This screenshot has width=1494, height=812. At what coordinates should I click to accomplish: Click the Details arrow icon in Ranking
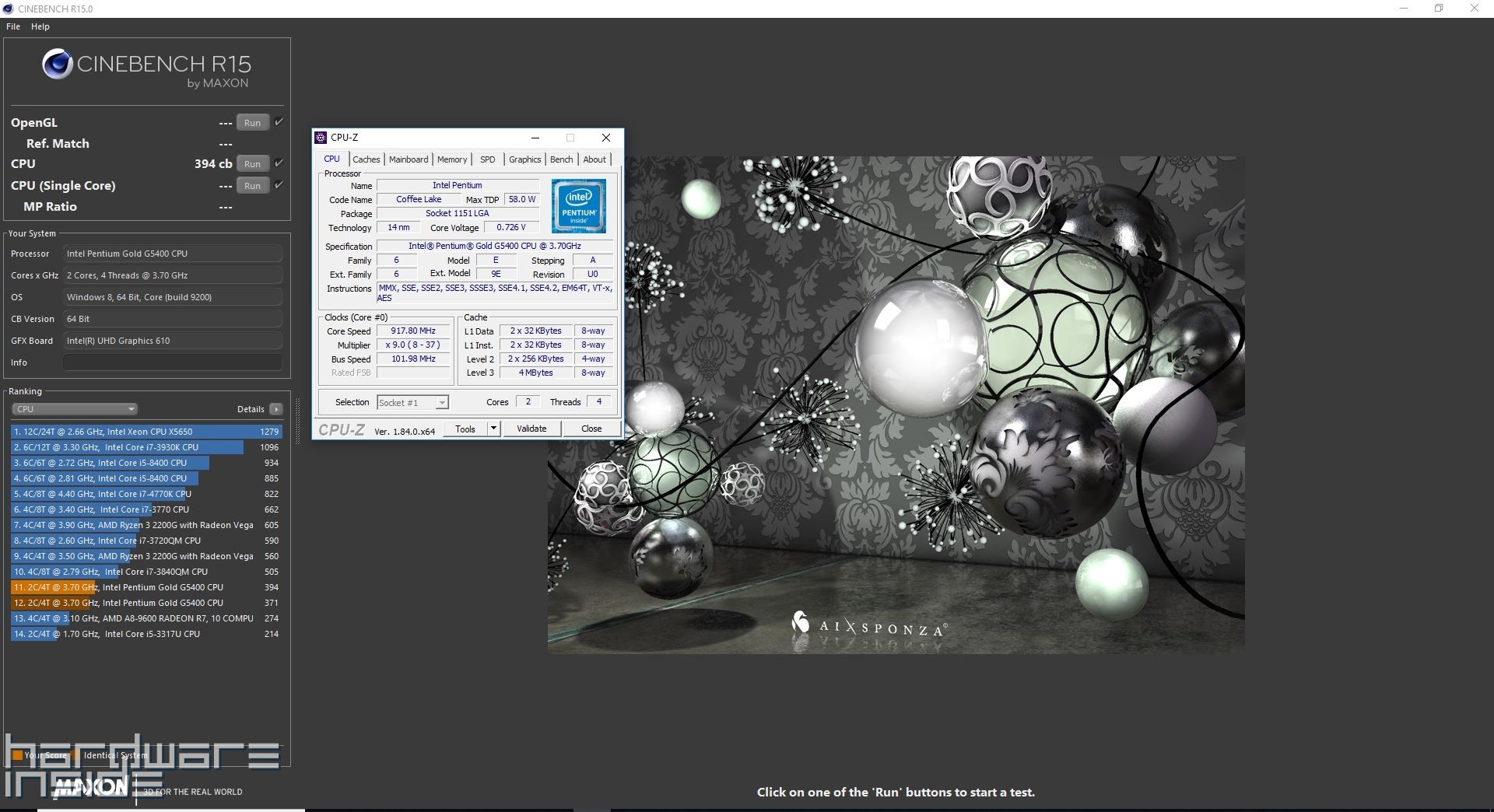point(275,409)
